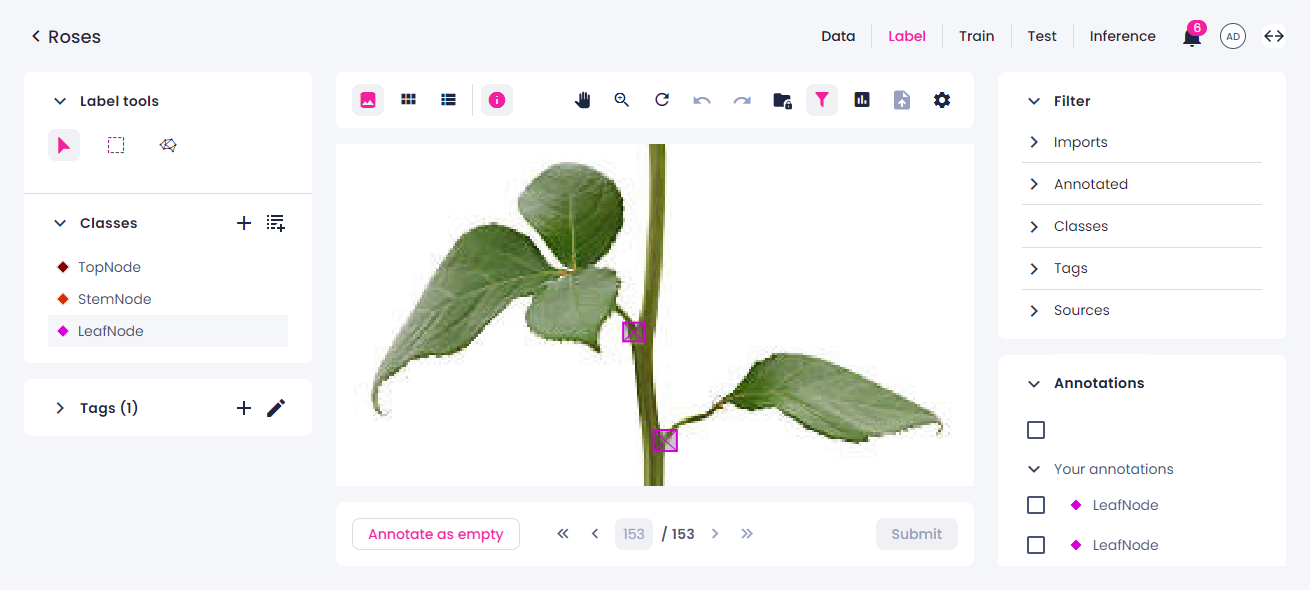Activate the pan hand tool
The height and width of the screenshot is (590, 1310).
582,100
